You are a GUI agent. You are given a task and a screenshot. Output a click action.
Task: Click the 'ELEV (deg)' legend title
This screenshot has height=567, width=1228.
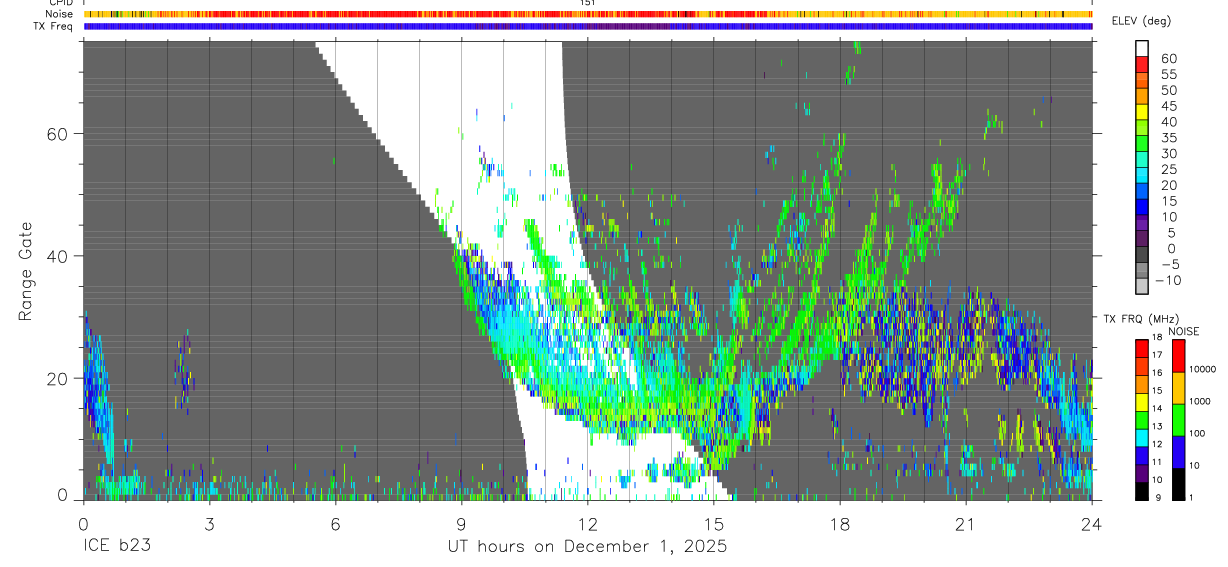tap(1141, 21)
